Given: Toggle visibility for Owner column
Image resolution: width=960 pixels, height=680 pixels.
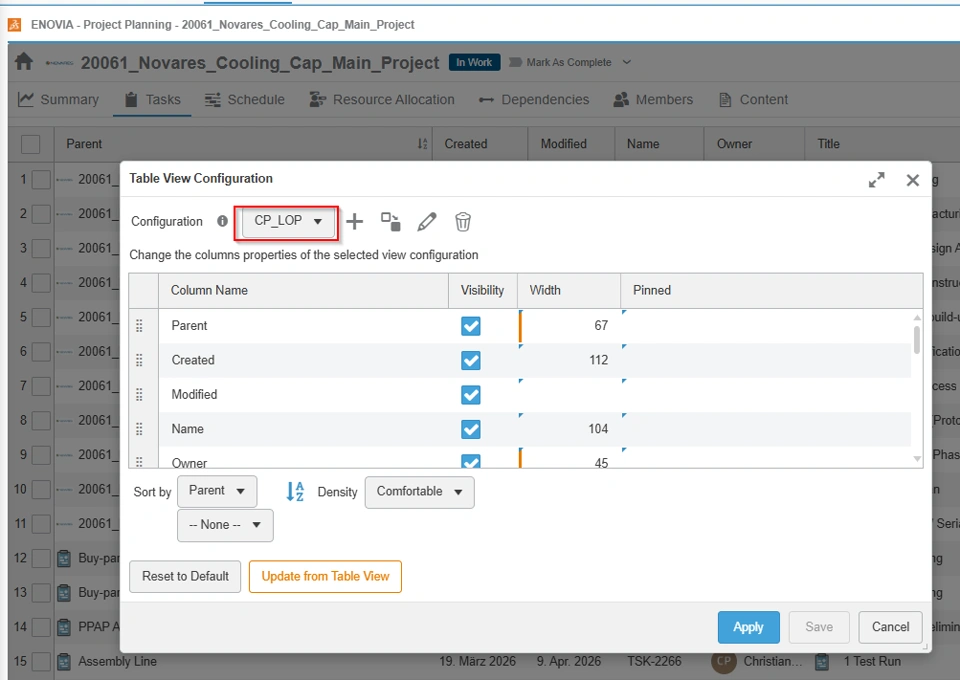Looking at the screenshot, I should click(471, 461).
